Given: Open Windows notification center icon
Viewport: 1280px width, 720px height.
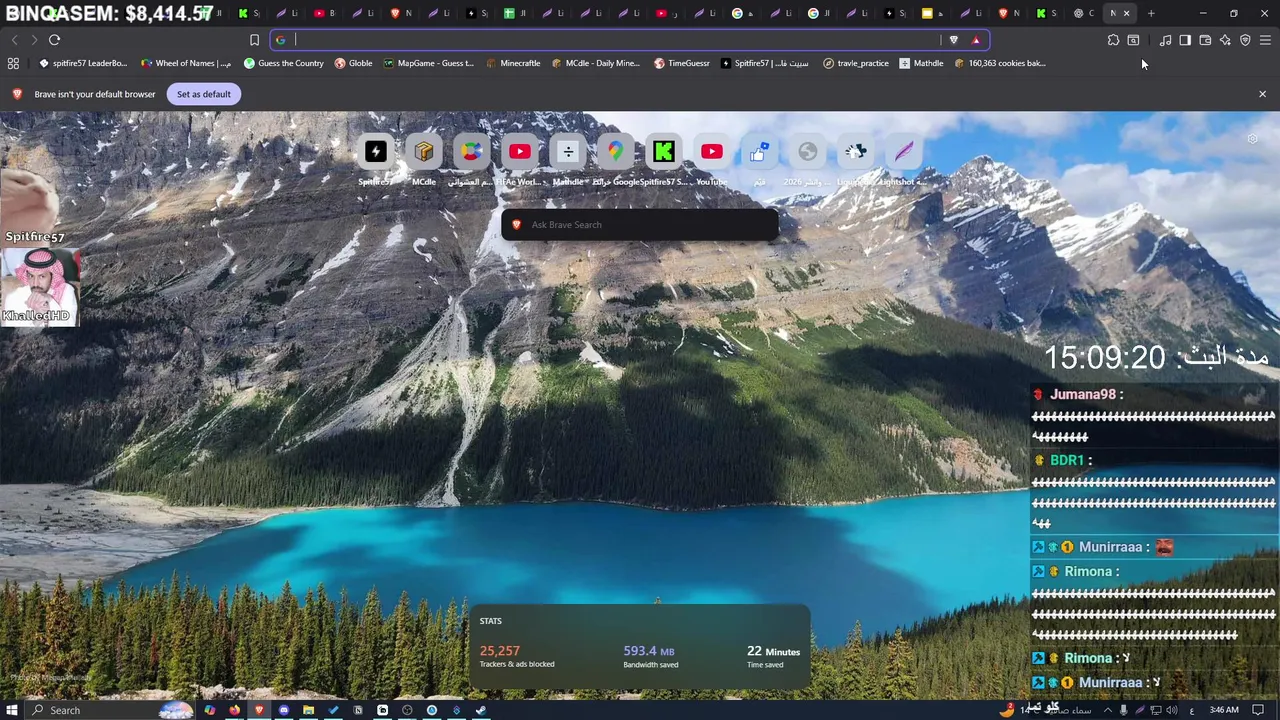Looking at the screenshot, I should click(1258, 710).
